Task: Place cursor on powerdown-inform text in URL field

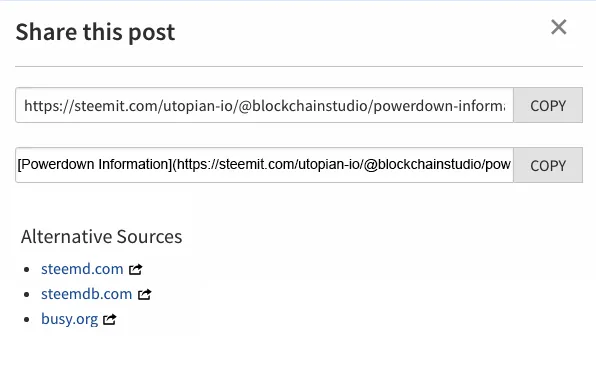Action: (x=439, y=106)
